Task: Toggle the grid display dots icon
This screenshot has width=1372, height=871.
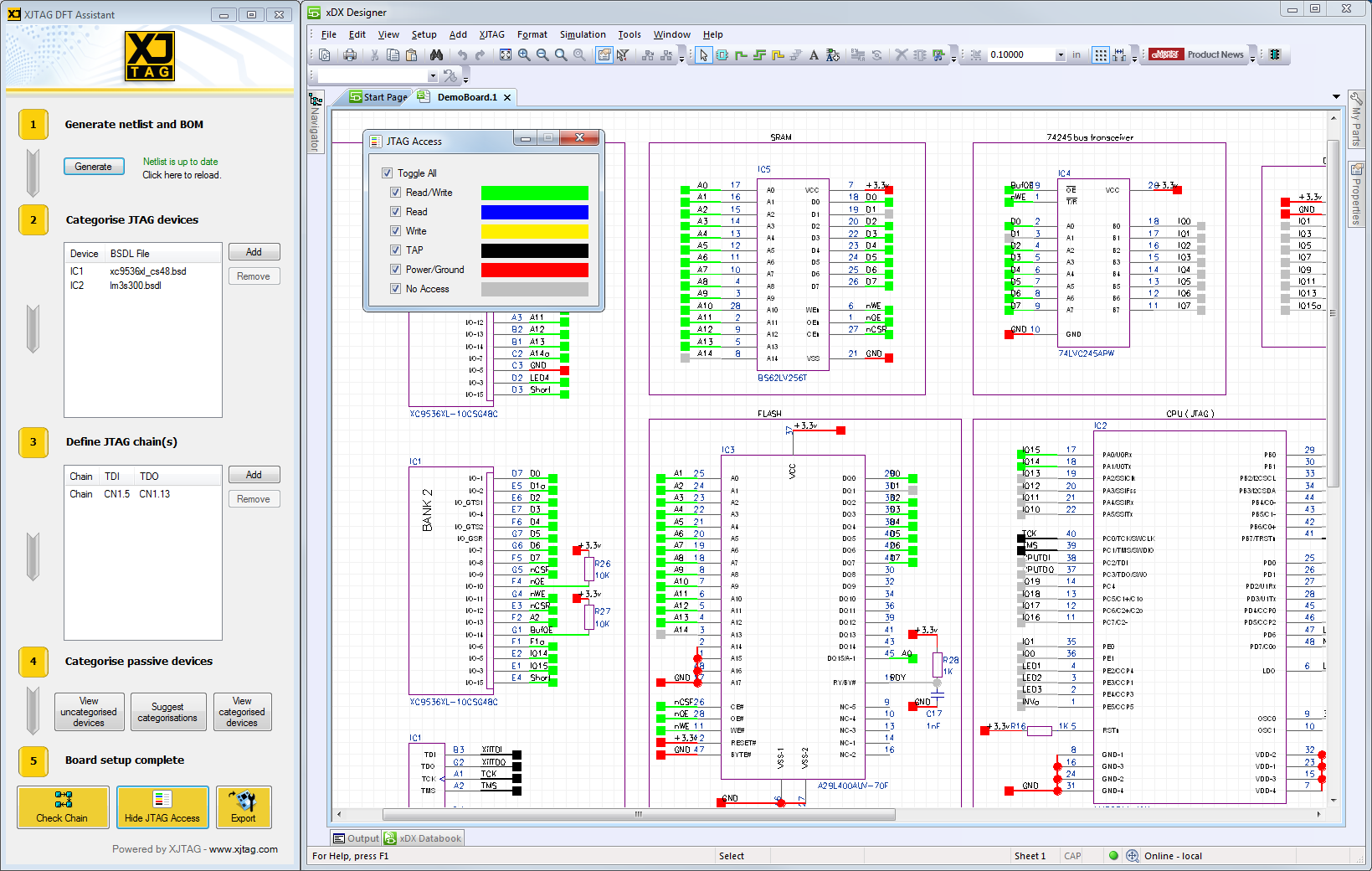Action: click(1101, 55)
